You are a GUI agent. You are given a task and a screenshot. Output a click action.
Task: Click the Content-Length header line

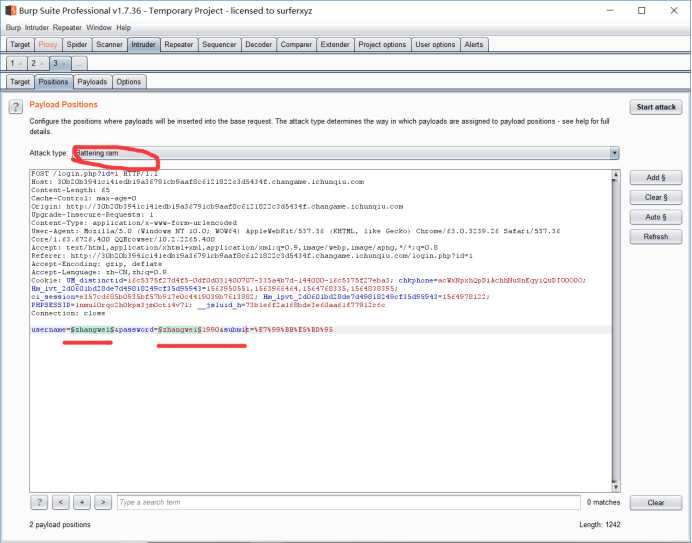[71, 190]
